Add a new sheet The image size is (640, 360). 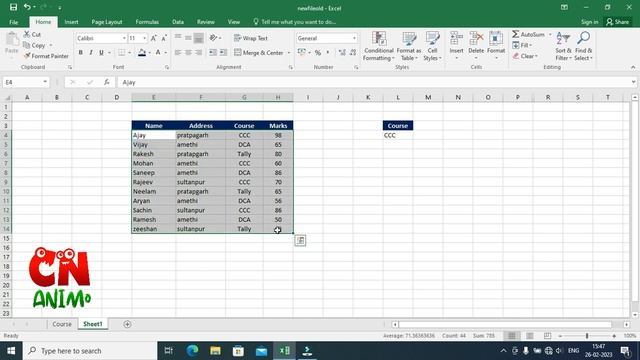[127, 324]
